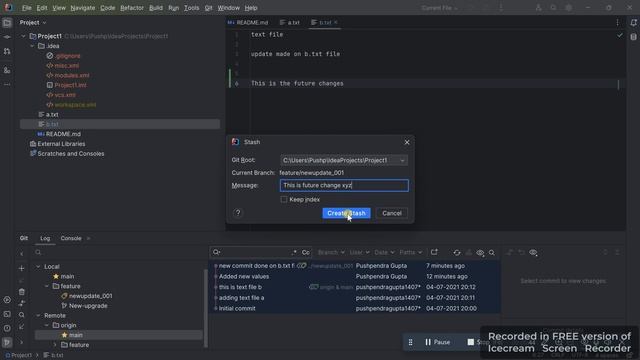Select local branch New-upgrade

[84, 306]
